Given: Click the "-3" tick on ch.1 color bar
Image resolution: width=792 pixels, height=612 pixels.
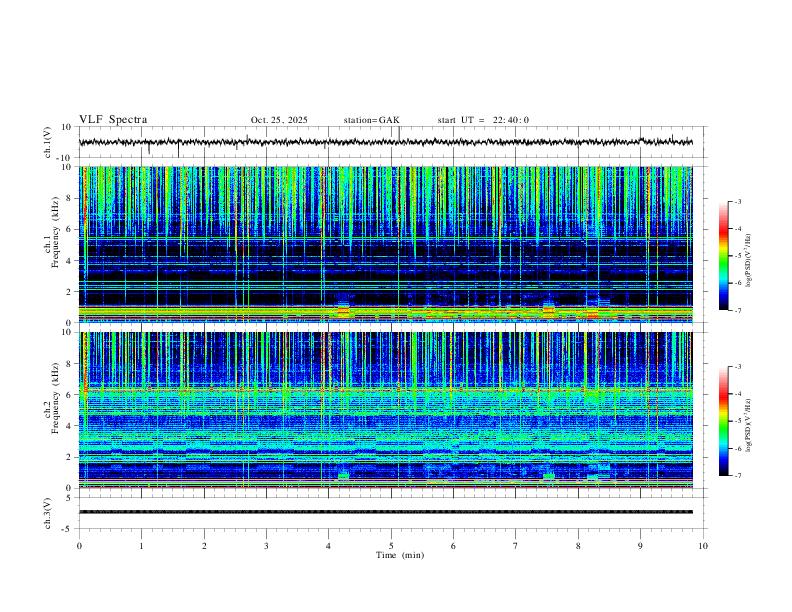Looking at the screenshot, I should point(737,201).
